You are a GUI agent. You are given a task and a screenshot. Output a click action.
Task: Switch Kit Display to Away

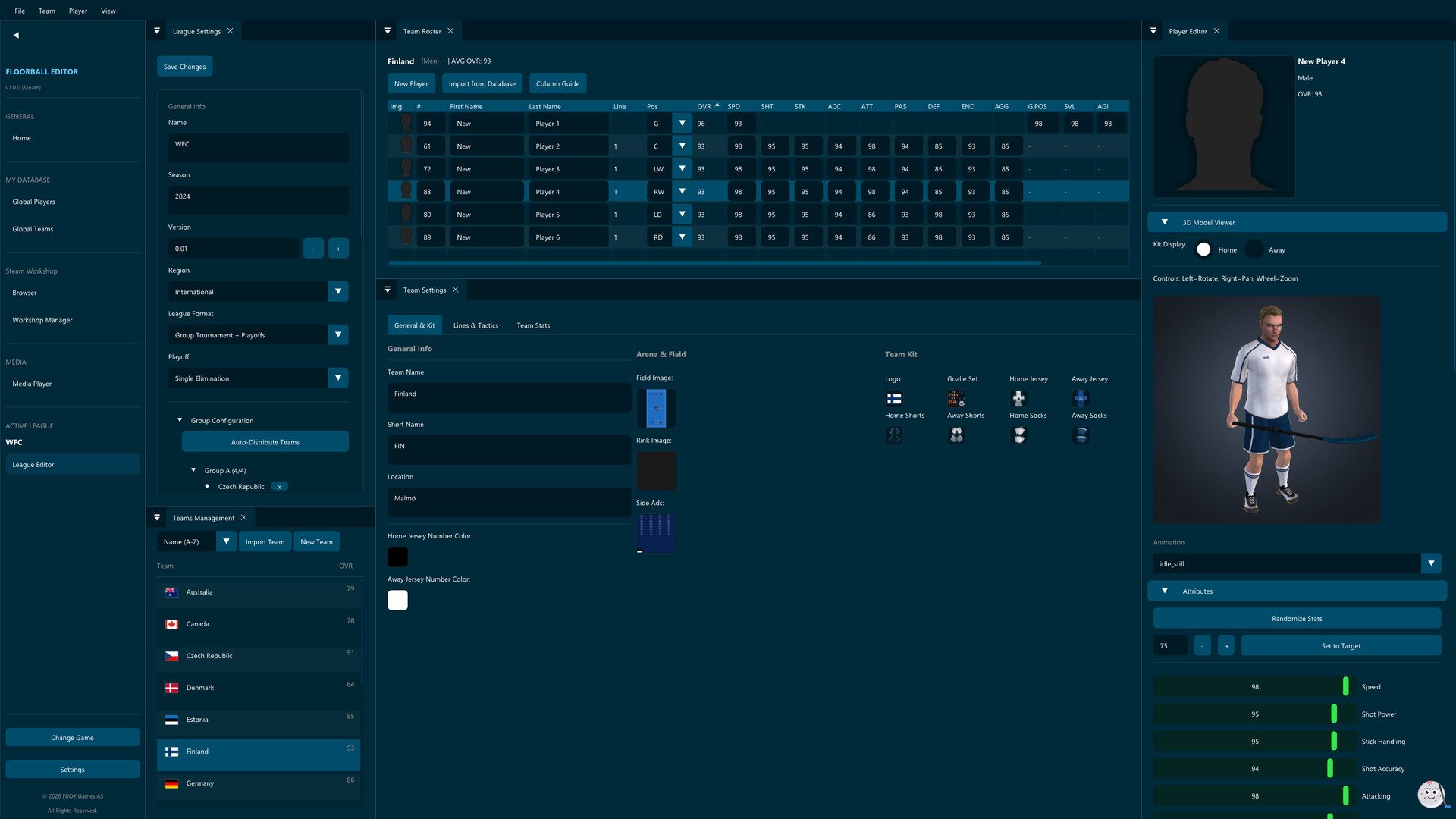click(1255, 249)
